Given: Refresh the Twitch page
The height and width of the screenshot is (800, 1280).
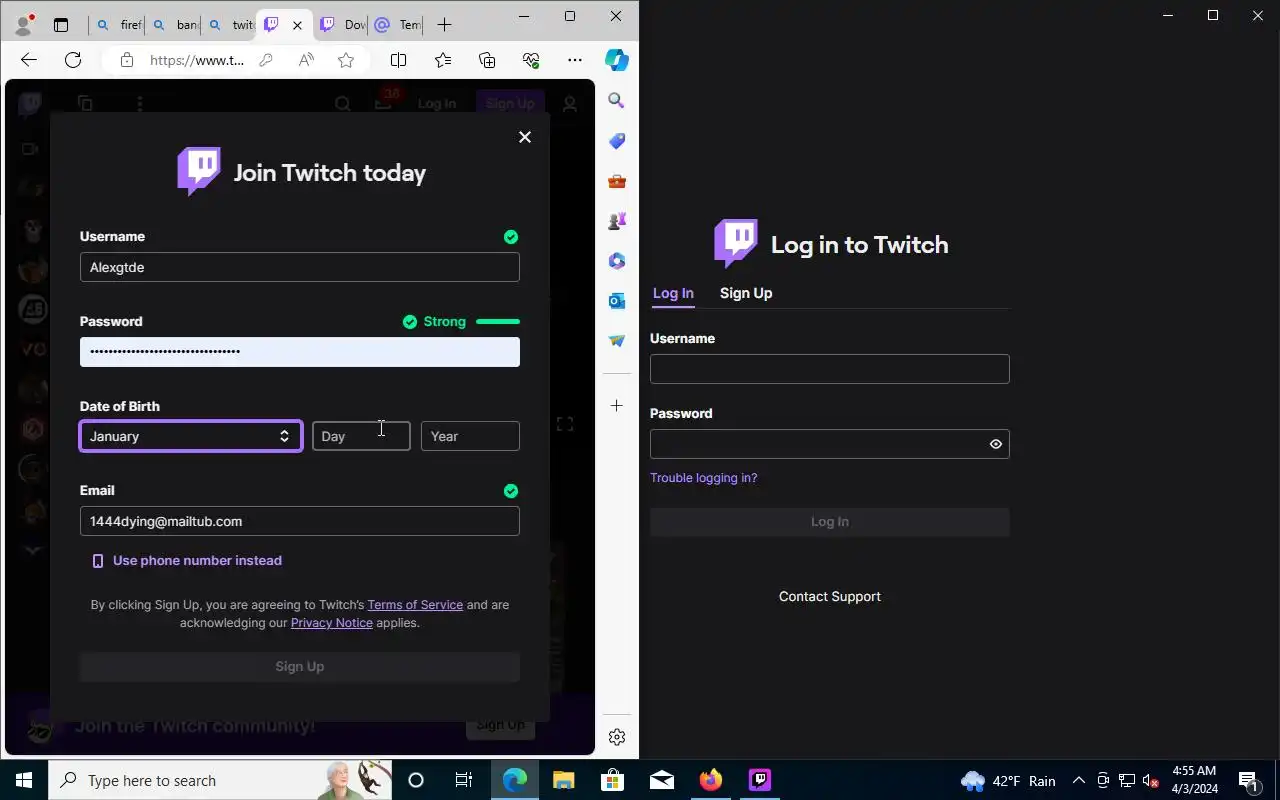Looking at the screenshot, I should click(73, 60).
